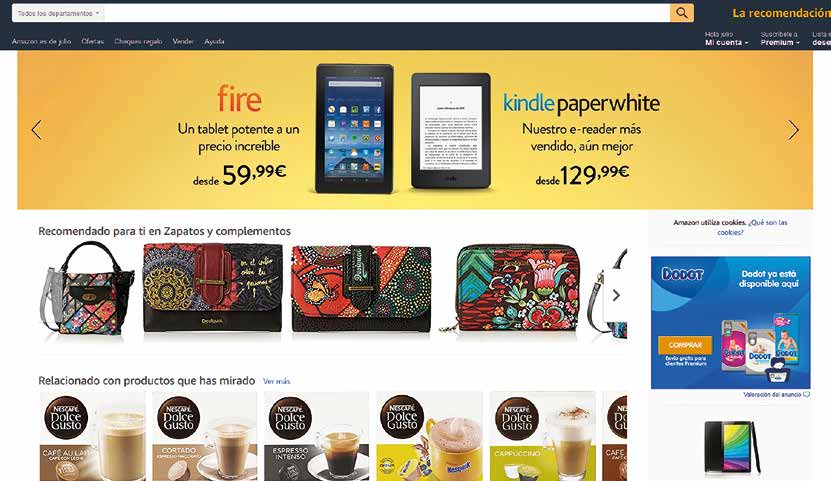Image resolution: width=831 pixels, height=481 pixels.
Task: Open the Dolce Gusto Espresso Intenso product
Action: point(316,436)
